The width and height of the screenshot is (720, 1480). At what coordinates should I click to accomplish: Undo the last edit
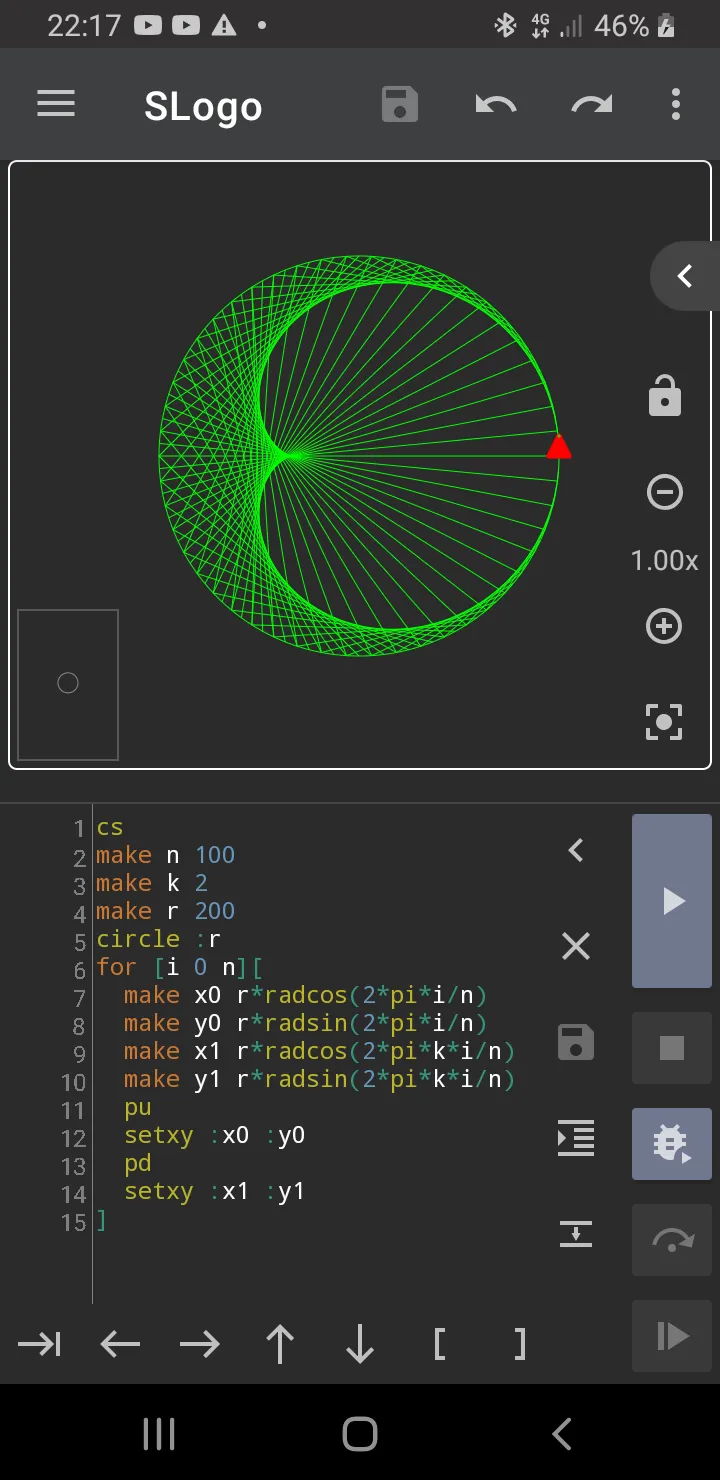pyautogui.click(x=496, y=104)
